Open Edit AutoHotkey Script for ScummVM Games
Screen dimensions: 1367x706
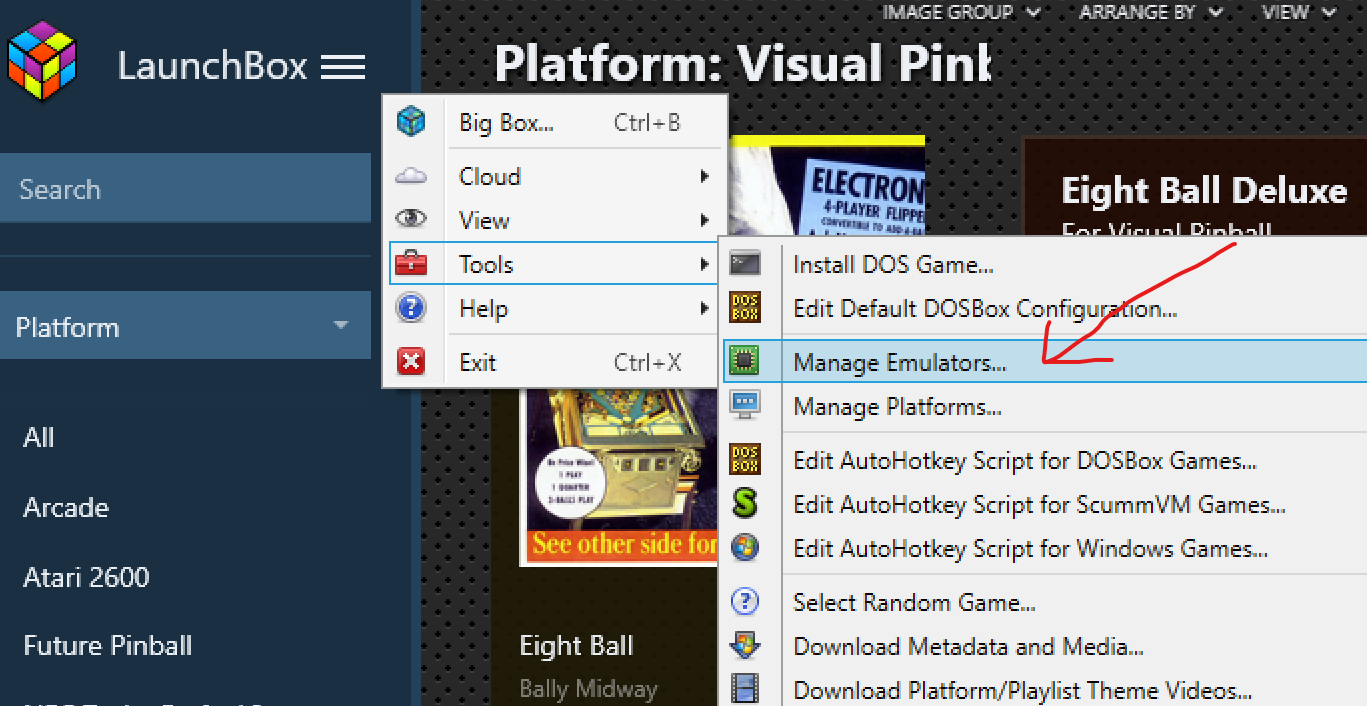[x=1045, y=504]
